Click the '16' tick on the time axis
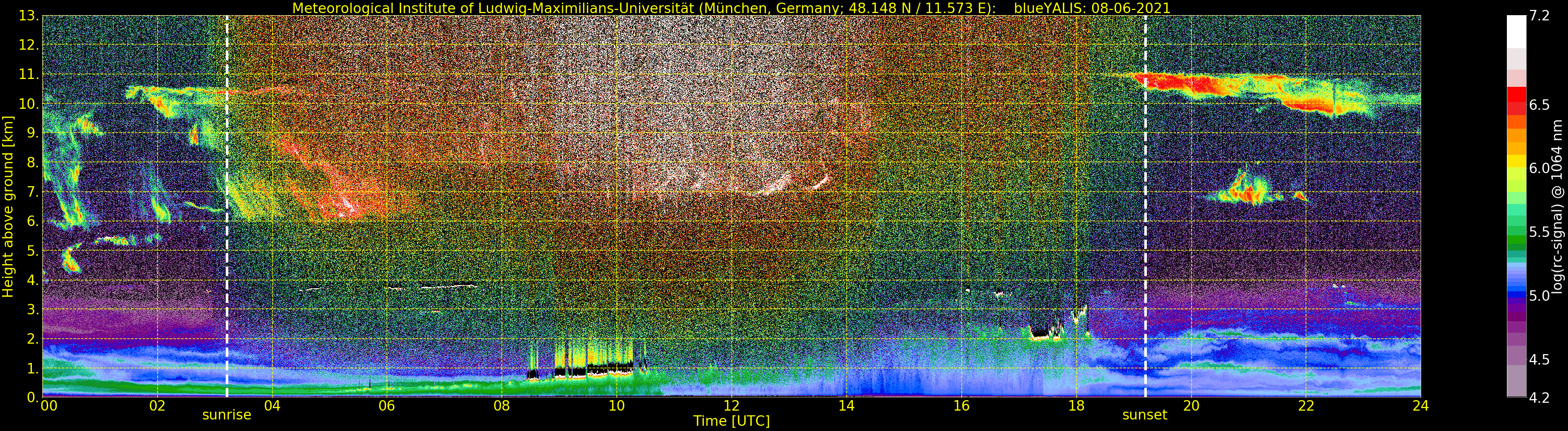The image size is (1568, 431). pyautogui.click(x=961, y=405)
